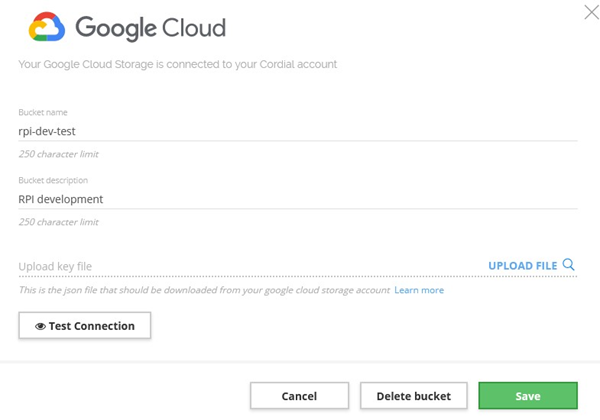Click the Google Cloud title text
600x420 pixels.
[x=150, y=27]
